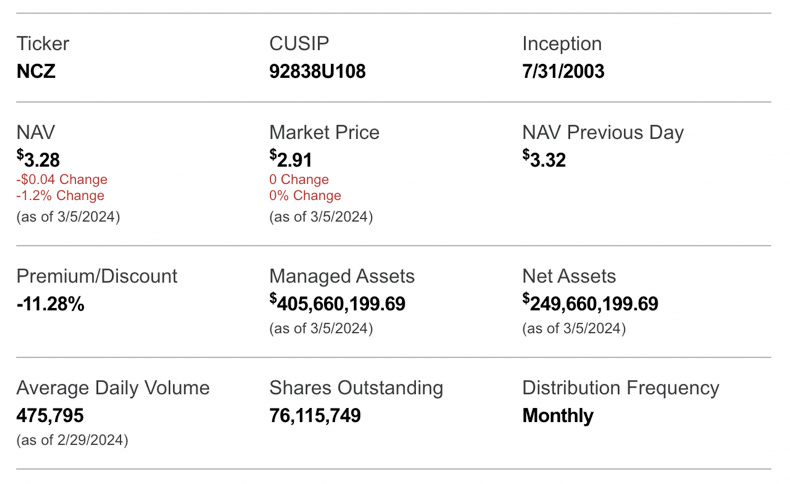Click the -1.2% Change text under NAV
Image resolution: width=790 pixels, height=484 pixels.
pos(61,196)
